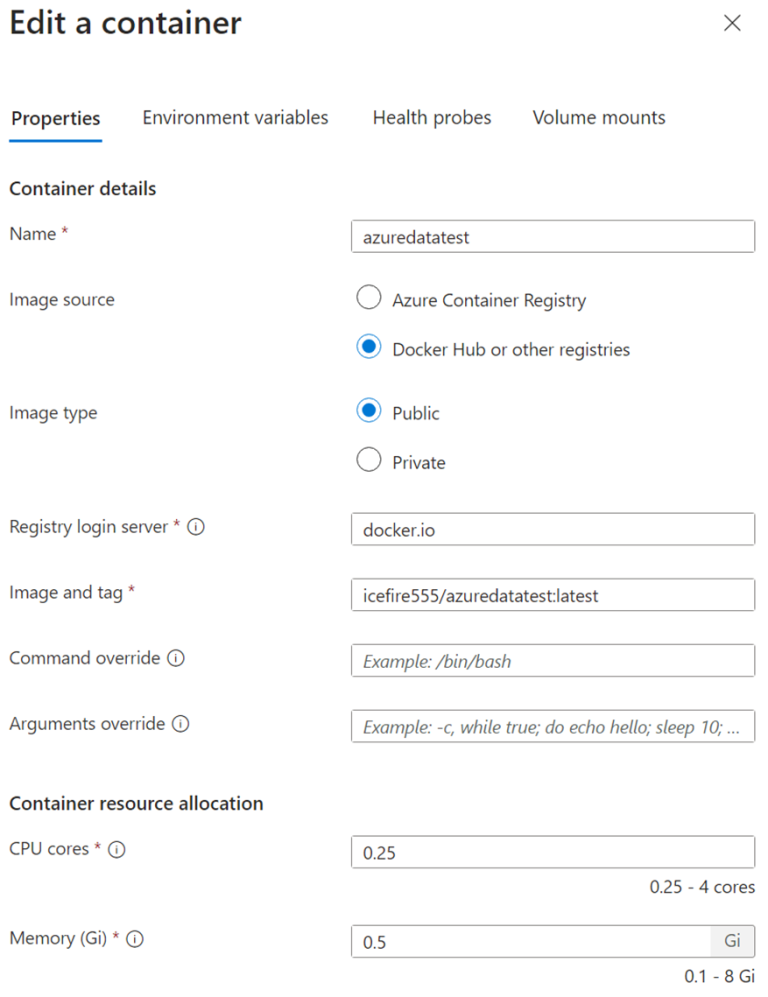The image size is (768, 997).
Task: Select the Public image type option
Action: point(369,410)
